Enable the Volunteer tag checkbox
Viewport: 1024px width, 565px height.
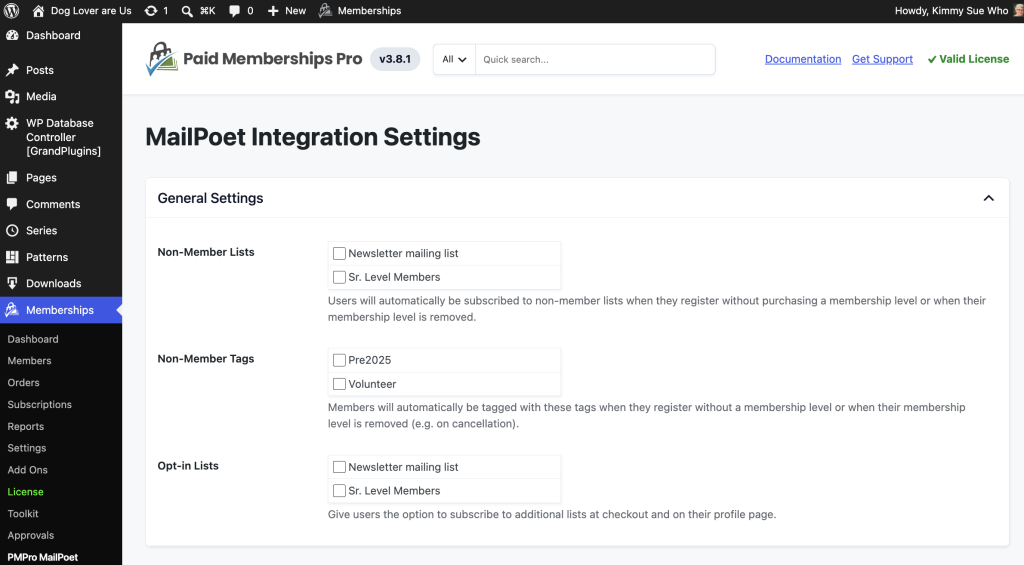[339, 384]
